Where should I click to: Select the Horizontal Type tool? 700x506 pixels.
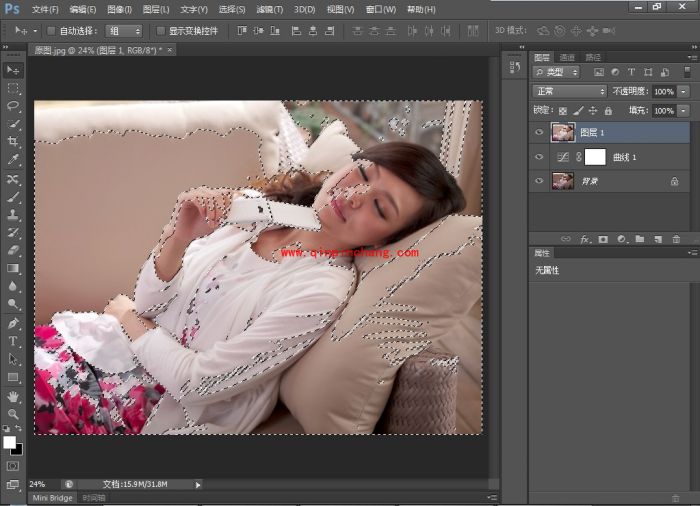tap(13, 341)
